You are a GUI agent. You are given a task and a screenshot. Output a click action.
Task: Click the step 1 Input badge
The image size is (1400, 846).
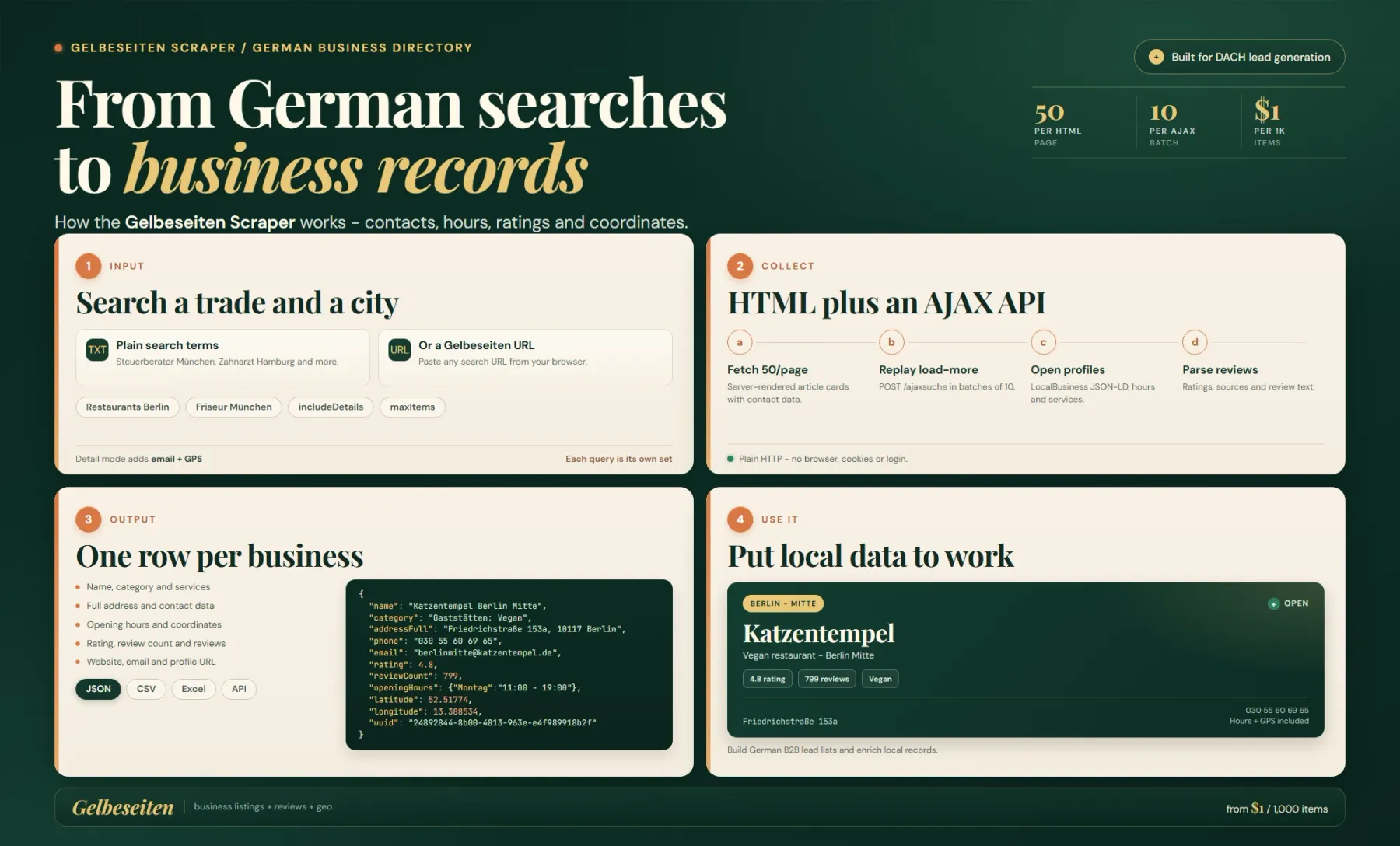89,266
